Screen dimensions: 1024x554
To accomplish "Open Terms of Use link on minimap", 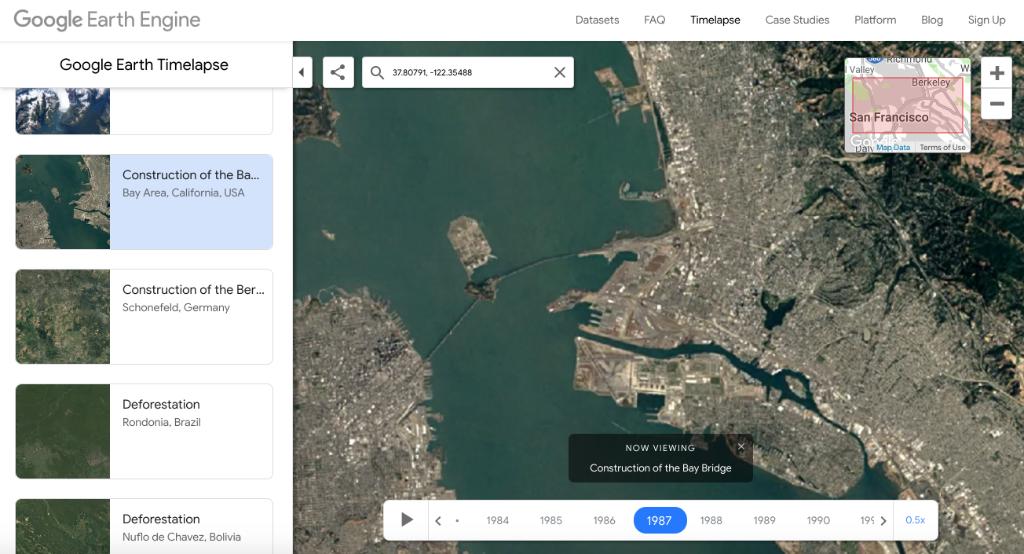I will 942,148.
